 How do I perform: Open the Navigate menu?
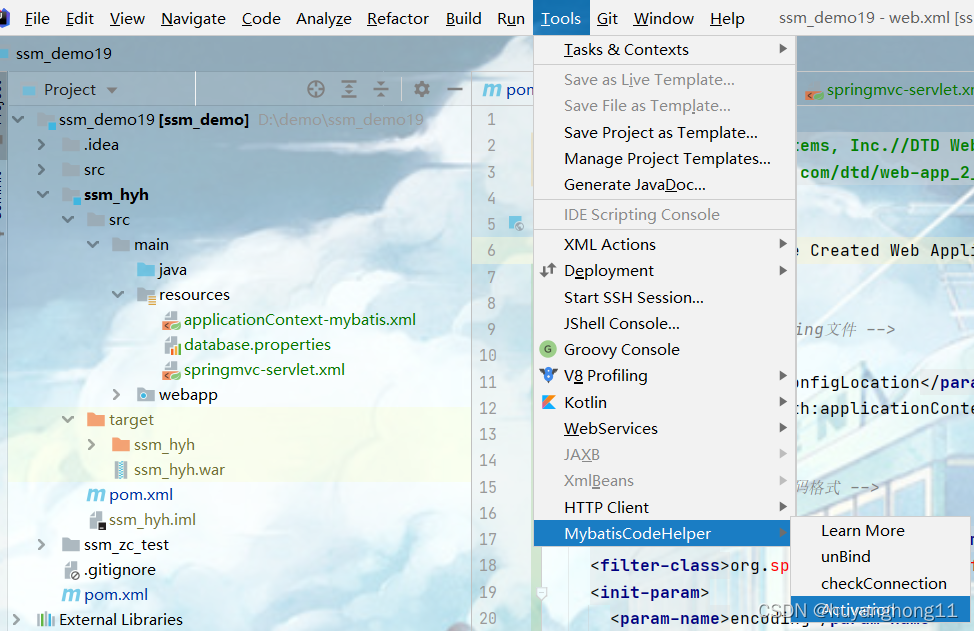(x=193, y=19)
